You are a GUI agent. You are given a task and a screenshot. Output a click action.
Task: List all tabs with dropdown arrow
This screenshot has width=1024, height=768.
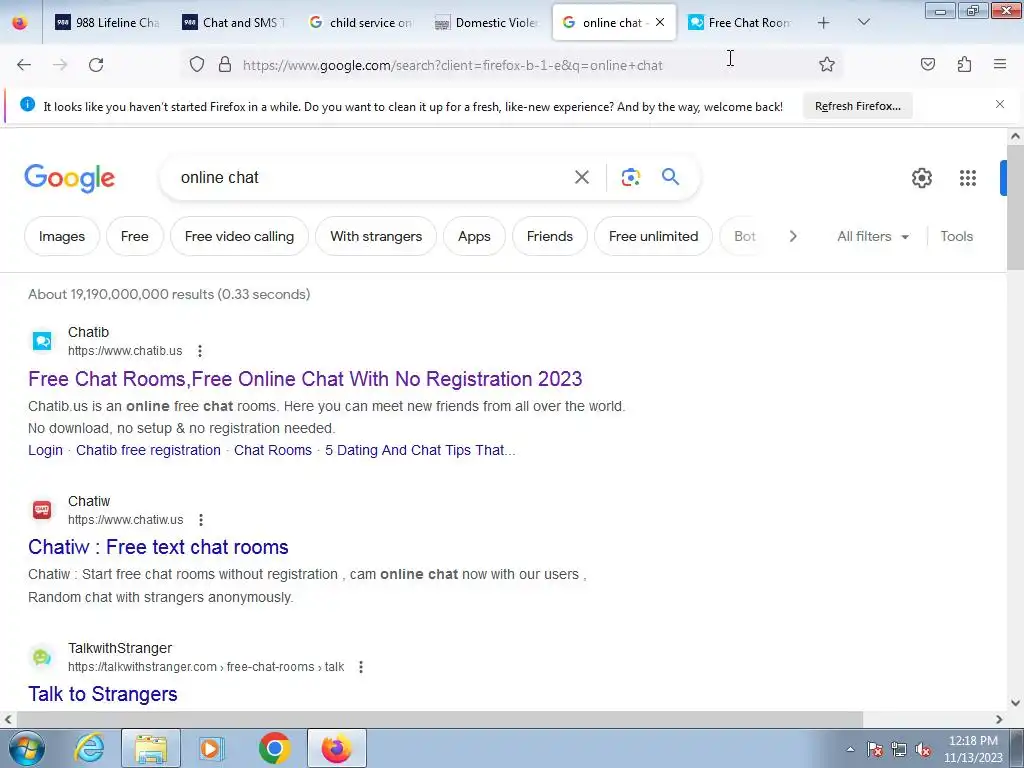[863, 23]
